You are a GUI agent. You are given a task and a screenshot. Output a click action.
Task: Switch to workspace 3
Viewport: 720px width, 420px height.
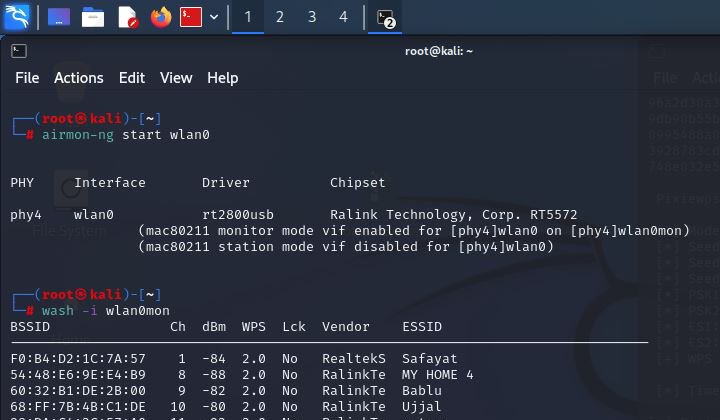pyautogui.click(x=312, y=17)
